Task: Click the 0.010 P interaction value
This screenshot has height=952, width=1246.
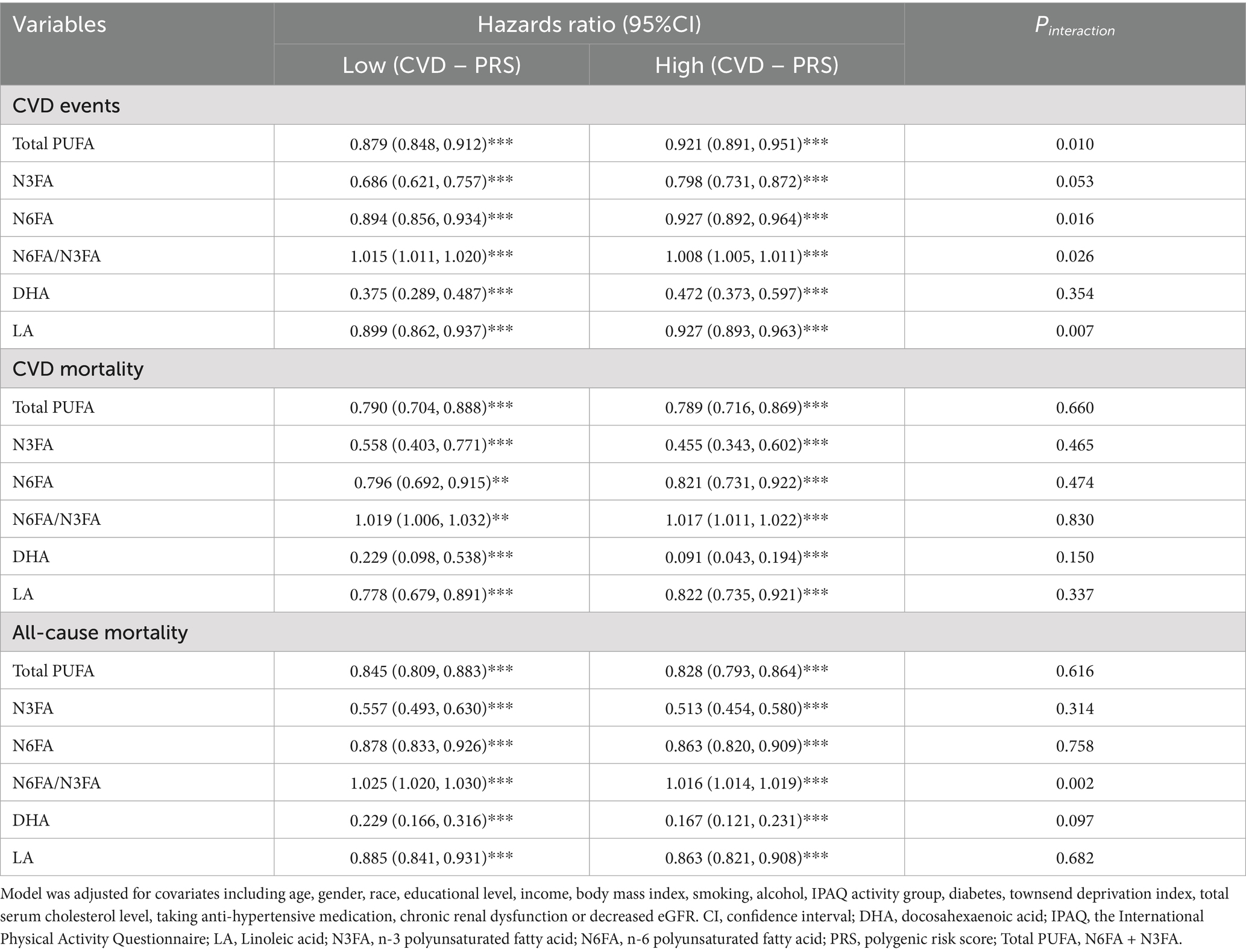Action: tap(1074, 144)
